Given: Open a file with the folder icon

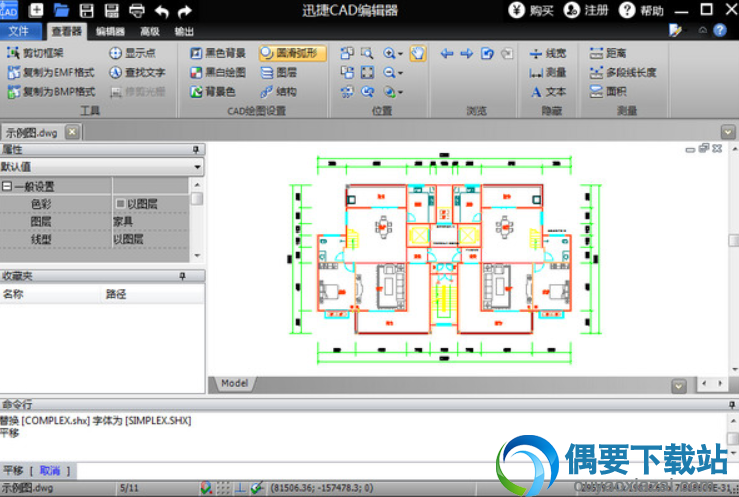Looking at the screenshot, I should (61, 10).
